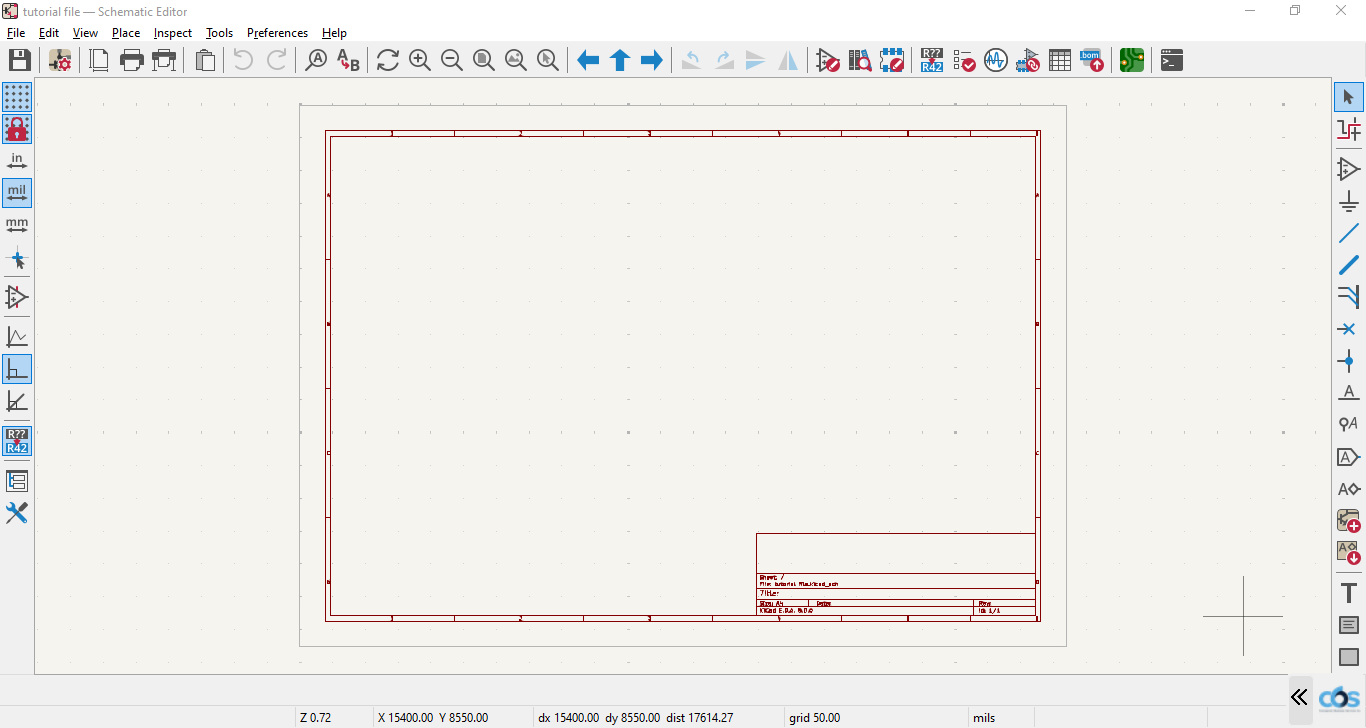Open the Symbol Library Browser
Screen dimensions: 1366x728
860,60
